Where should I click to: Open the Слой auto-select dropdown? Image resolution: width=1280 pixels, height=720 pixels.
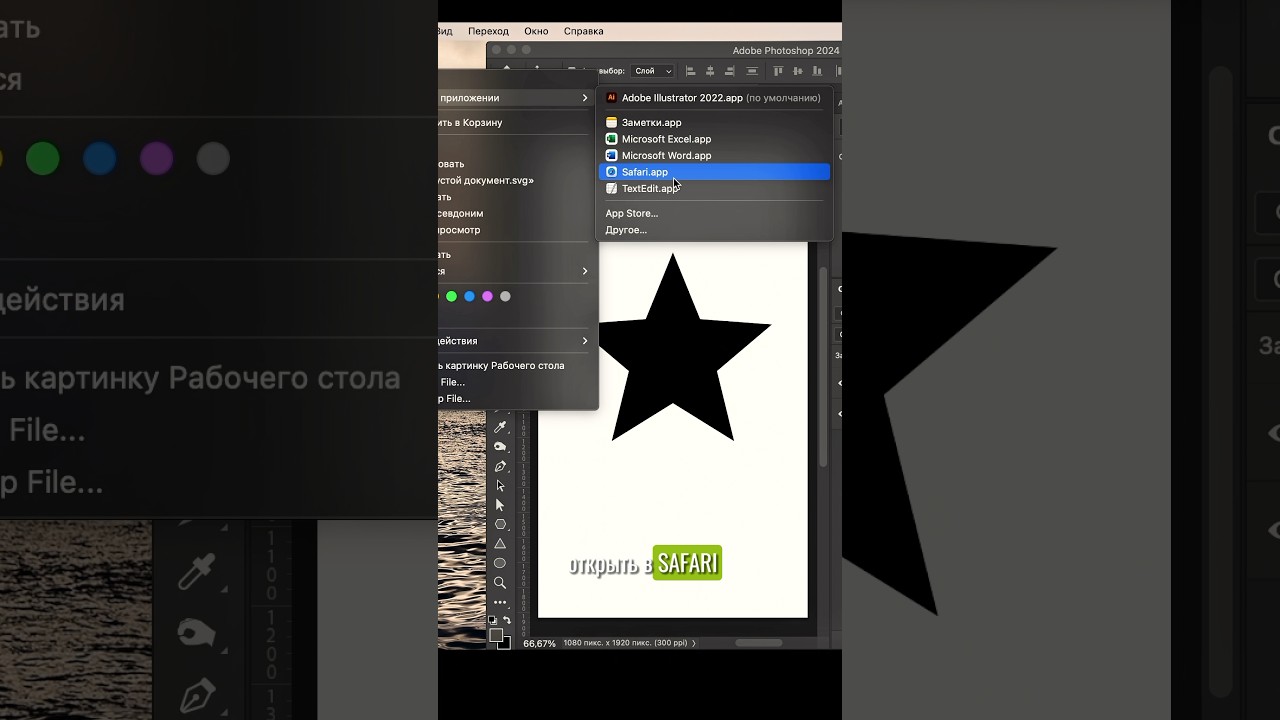click(652, 71)
